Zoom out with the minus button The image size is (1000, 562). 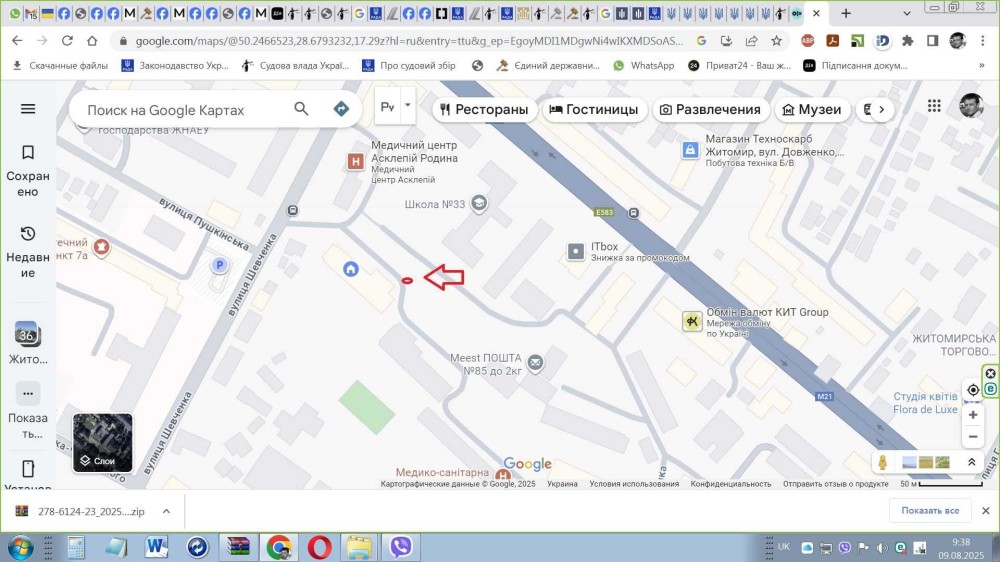(973, 437)
